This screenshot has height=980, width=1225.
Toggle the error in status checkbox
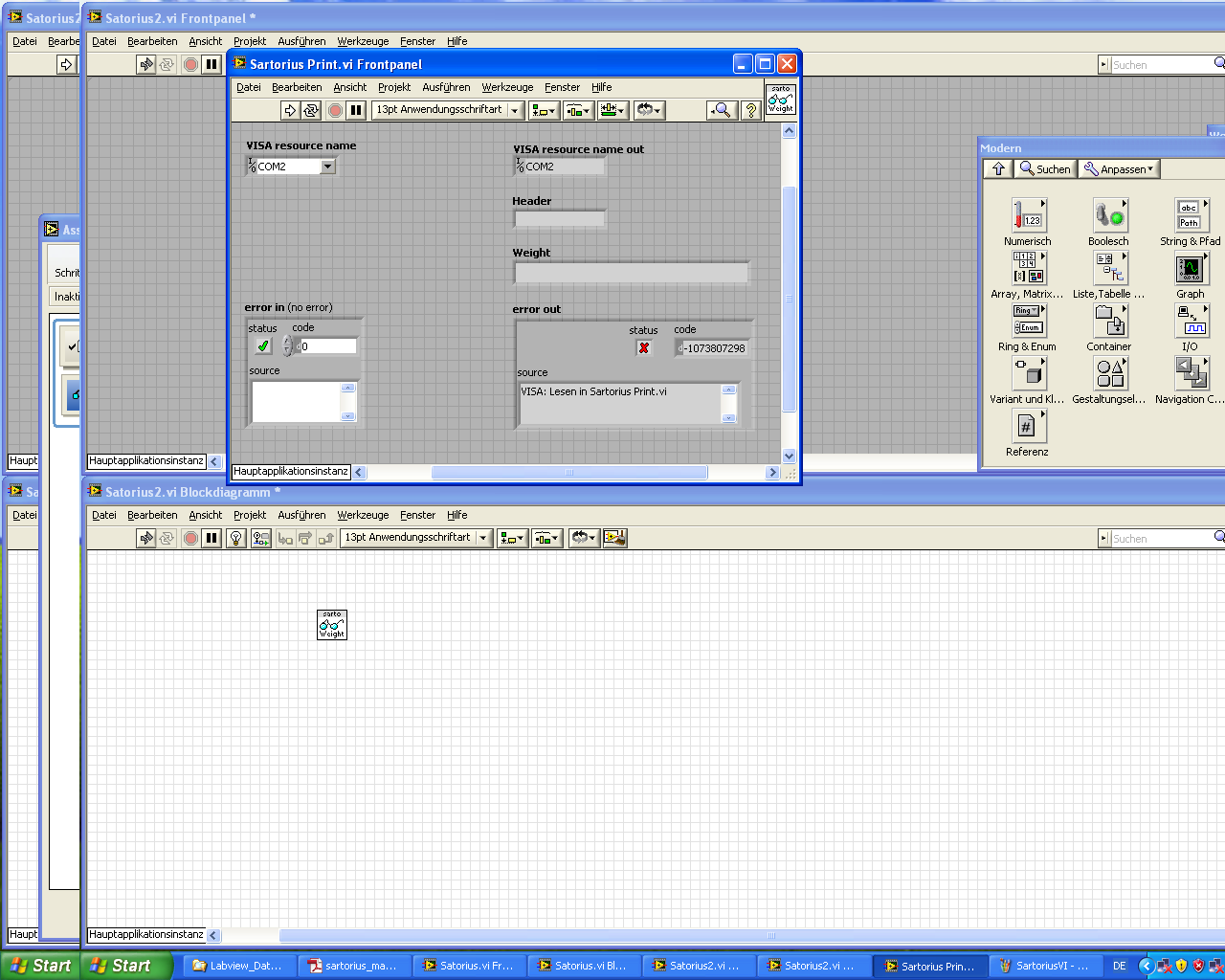click(263, 346)
